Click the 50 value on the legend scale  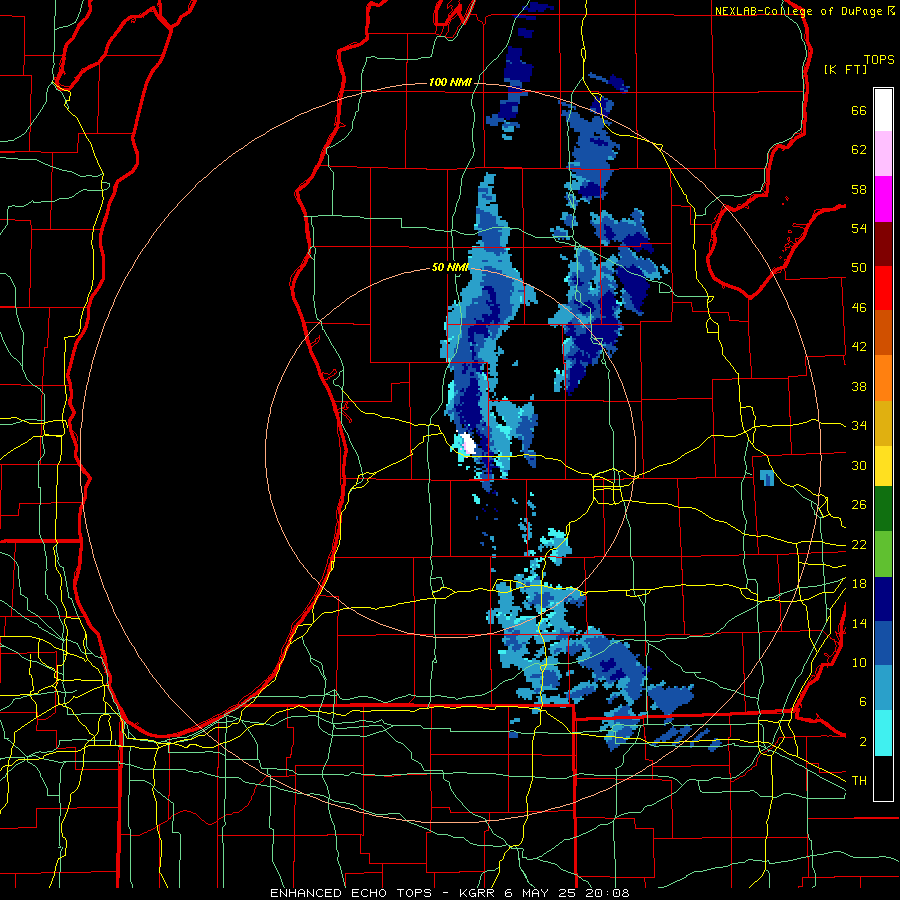pos(859,268)
